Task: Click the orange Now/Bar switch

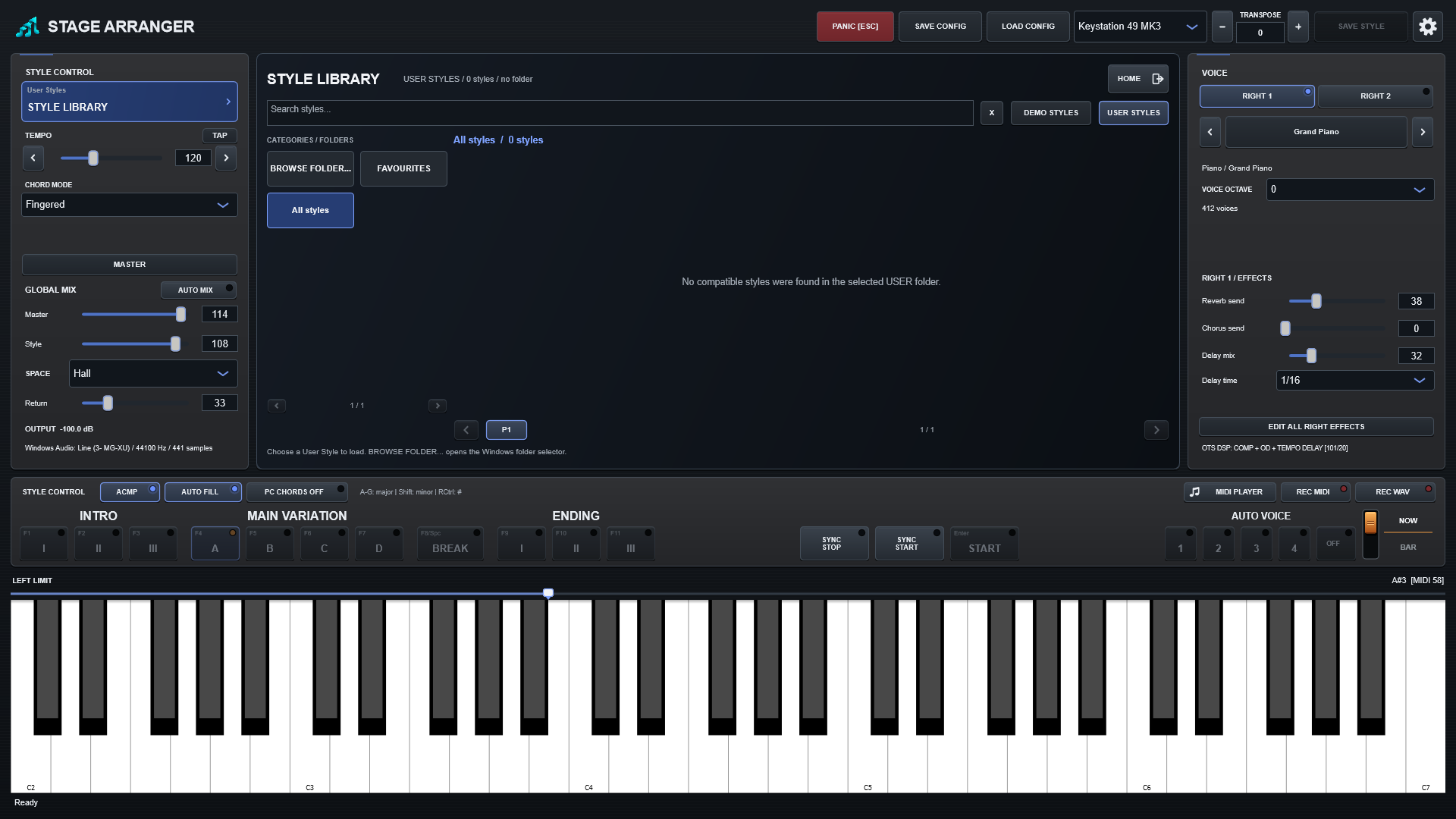Action: 1370,534
